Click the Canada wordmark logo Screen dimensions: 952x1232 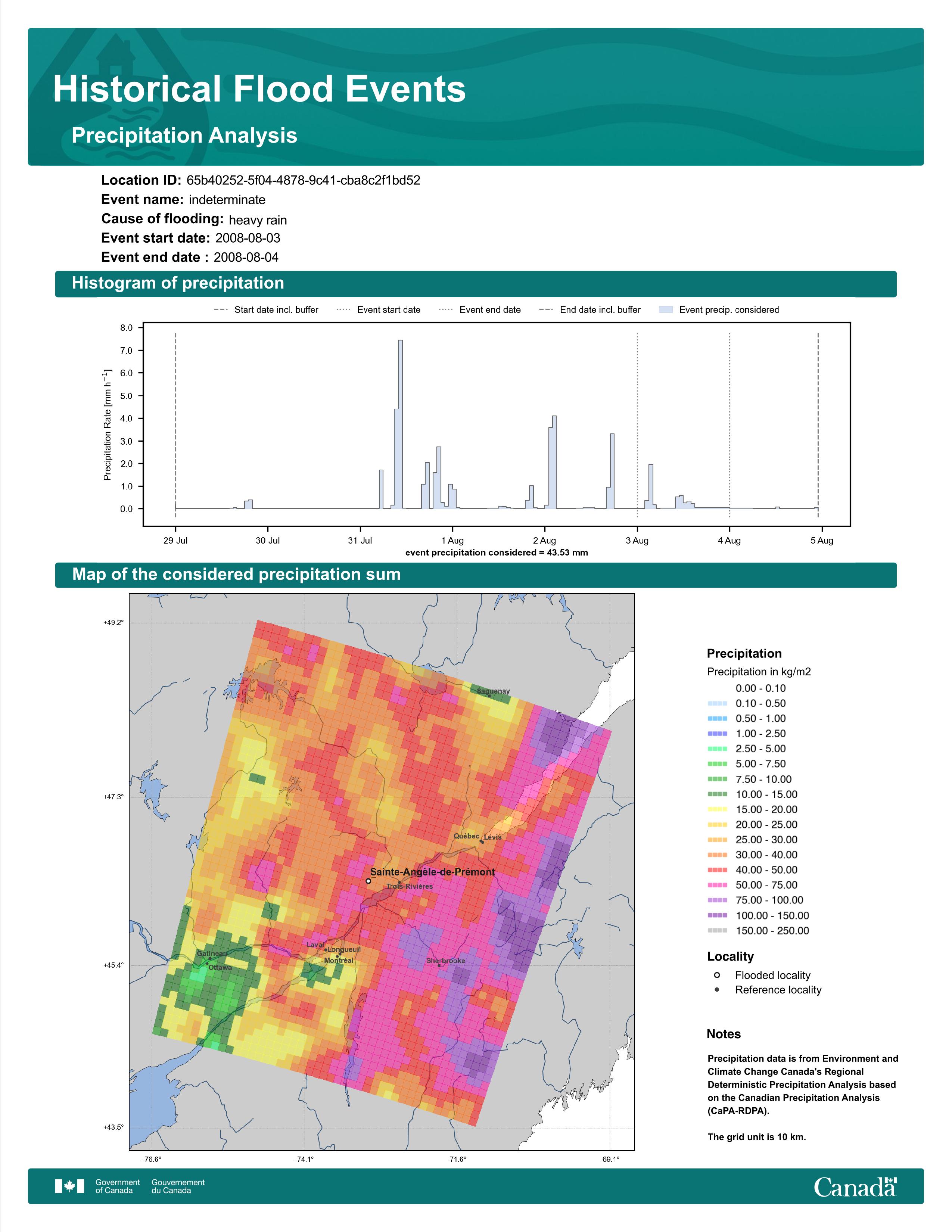(855, 1186)
